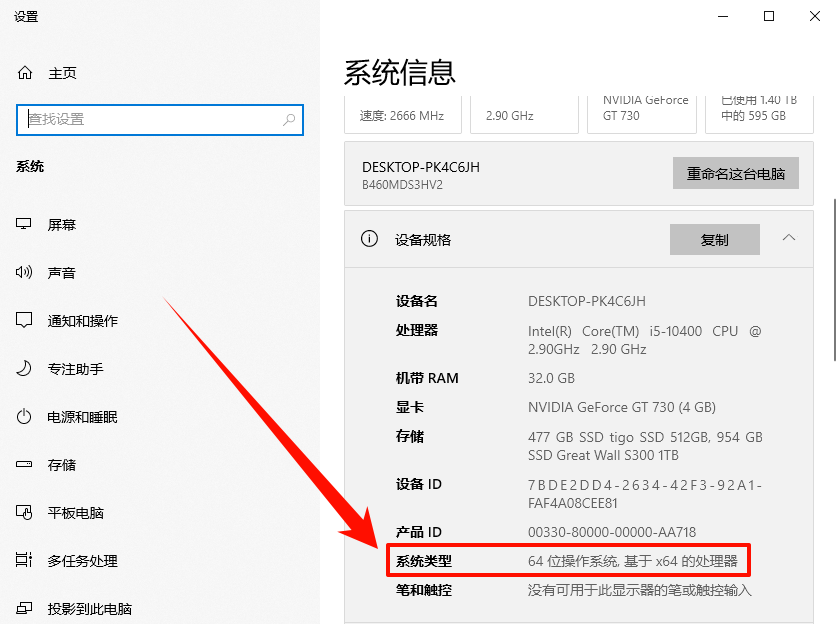Click the 系统类型 label

424,561
